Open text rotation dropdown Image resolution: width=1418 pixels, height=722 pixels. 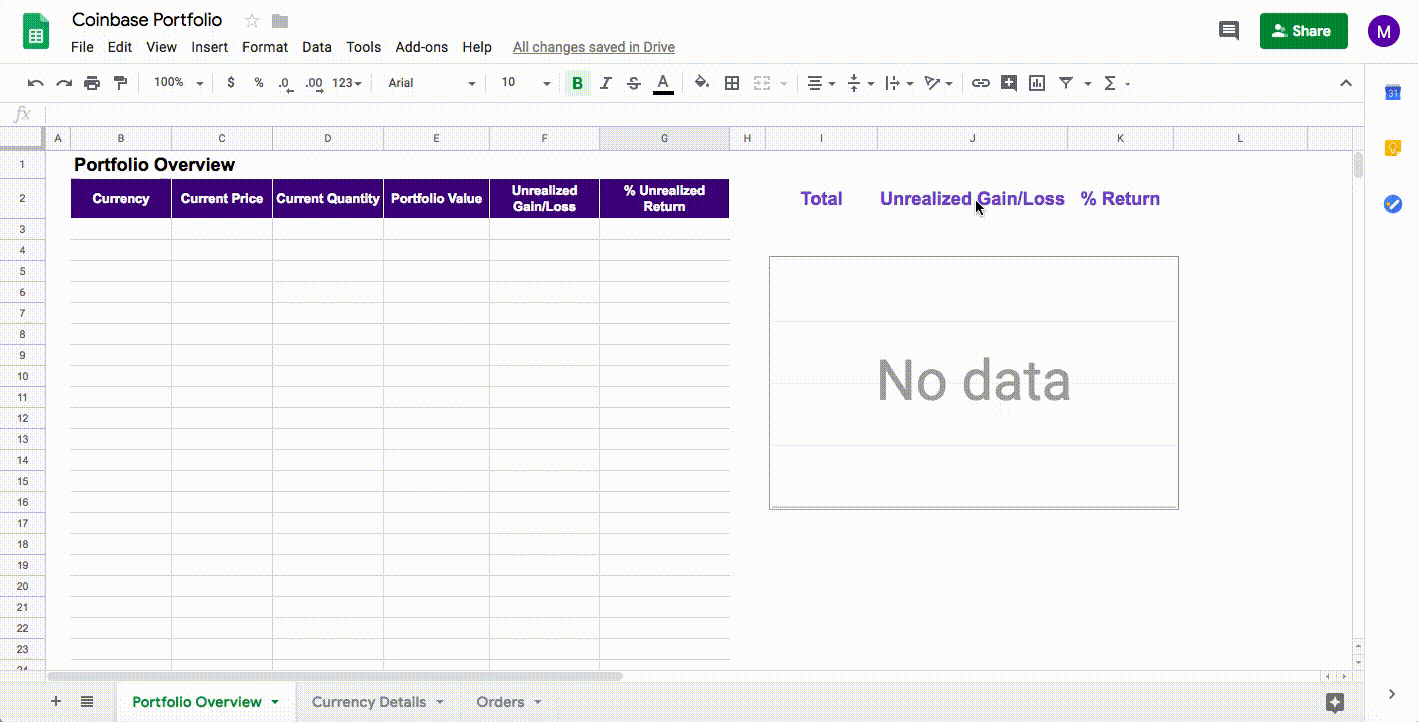[x=938, y=83]
